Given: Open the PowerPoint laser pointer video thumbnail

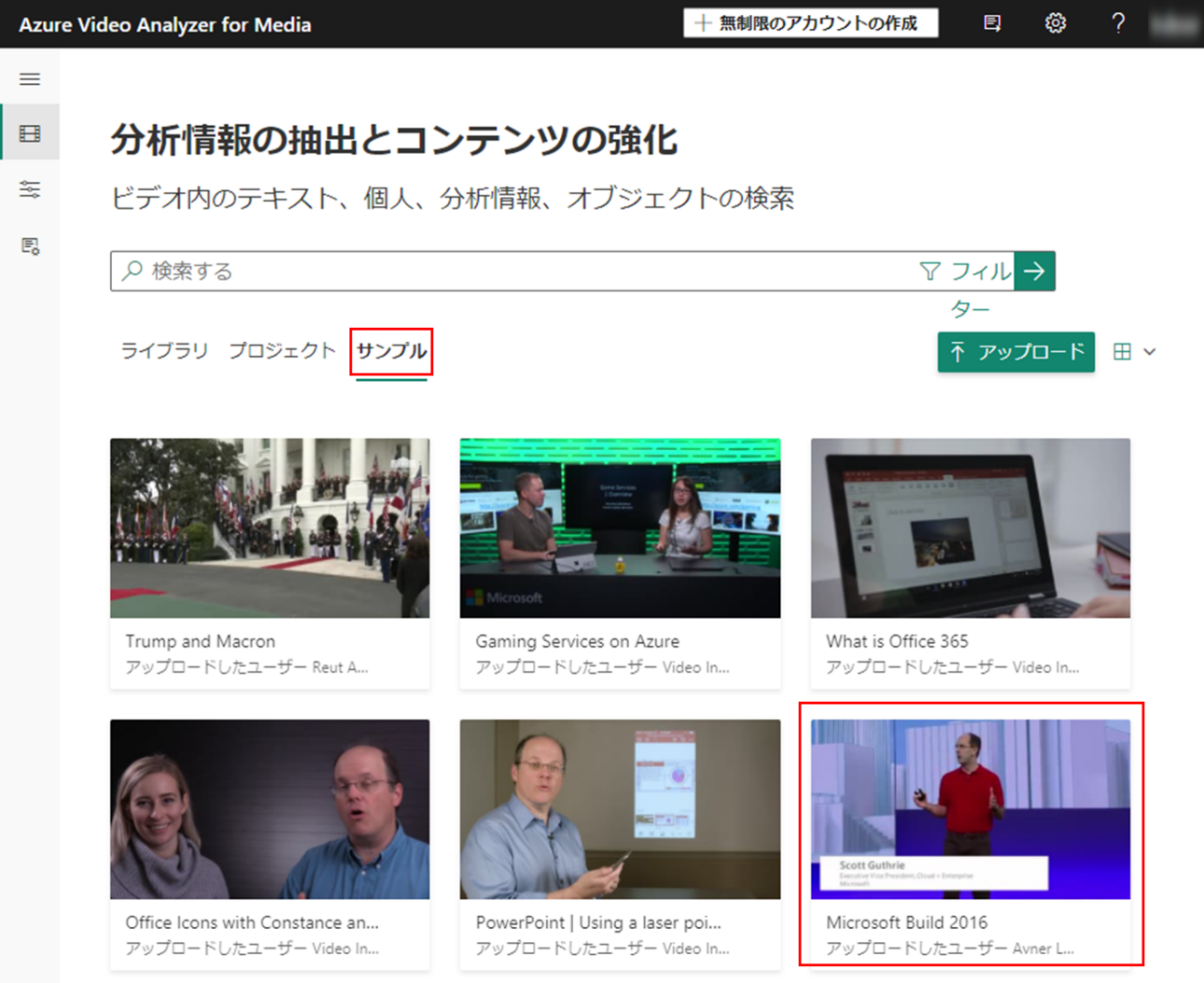Looking at the screenshot, I should pyautogui.click(x=620, y=809).
